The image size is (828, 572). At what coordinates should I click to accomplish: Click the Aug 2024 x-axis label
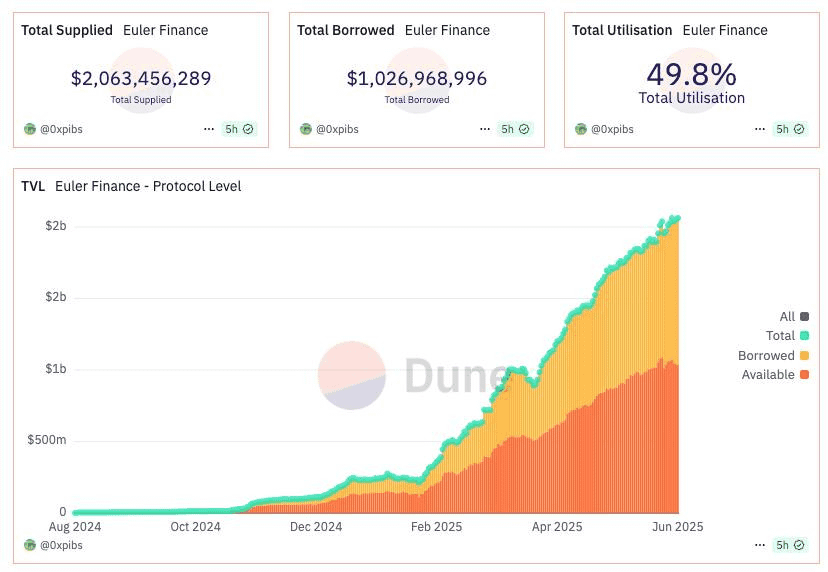(75, 527)
